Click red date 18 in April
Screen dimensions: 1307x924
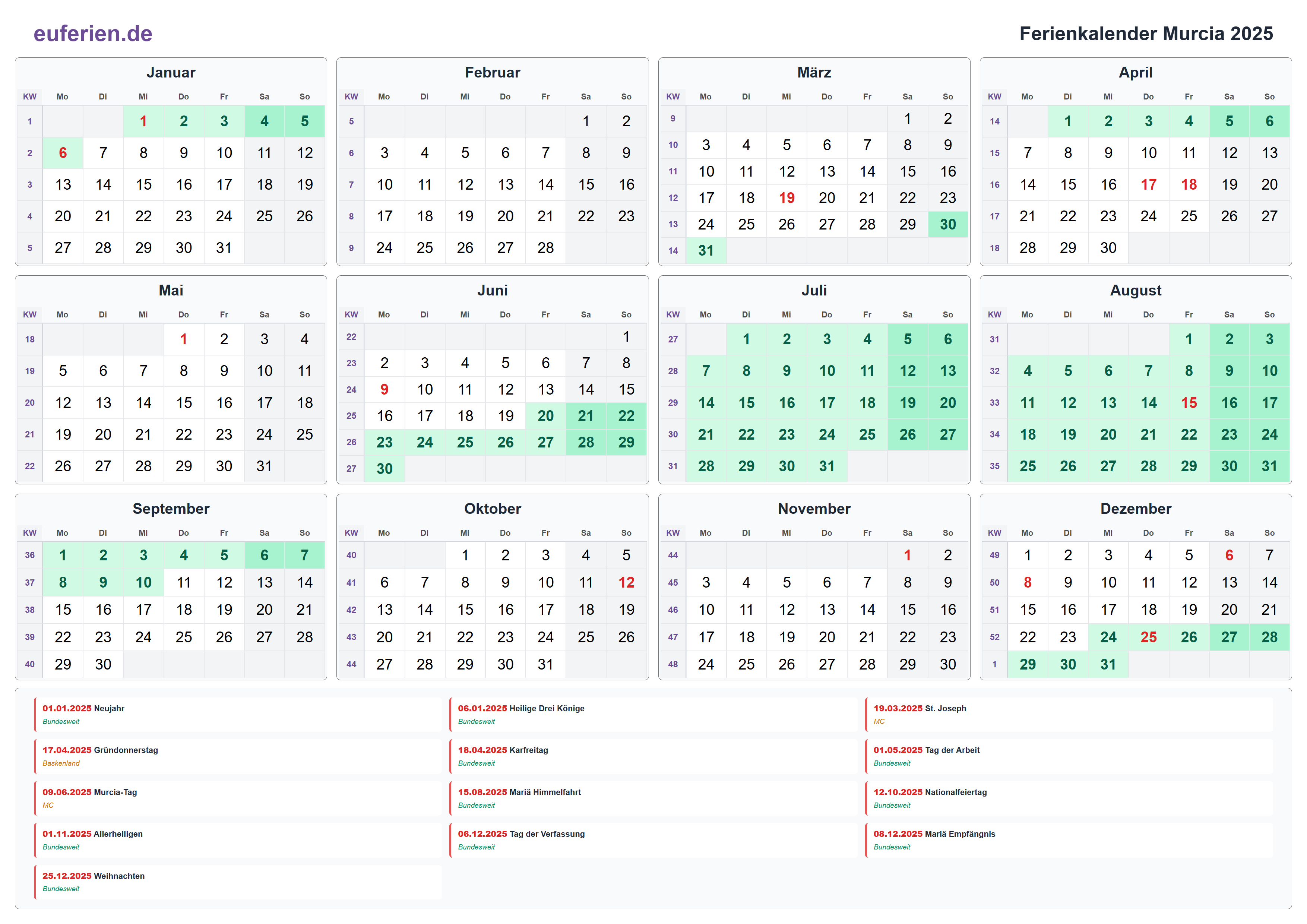click(1189, 184)
